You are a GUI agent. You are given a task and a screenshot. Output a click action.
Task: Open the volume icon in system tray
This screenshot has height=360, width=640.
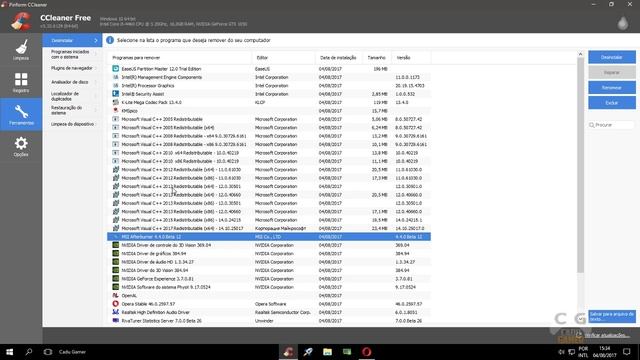tap(561, 352)
